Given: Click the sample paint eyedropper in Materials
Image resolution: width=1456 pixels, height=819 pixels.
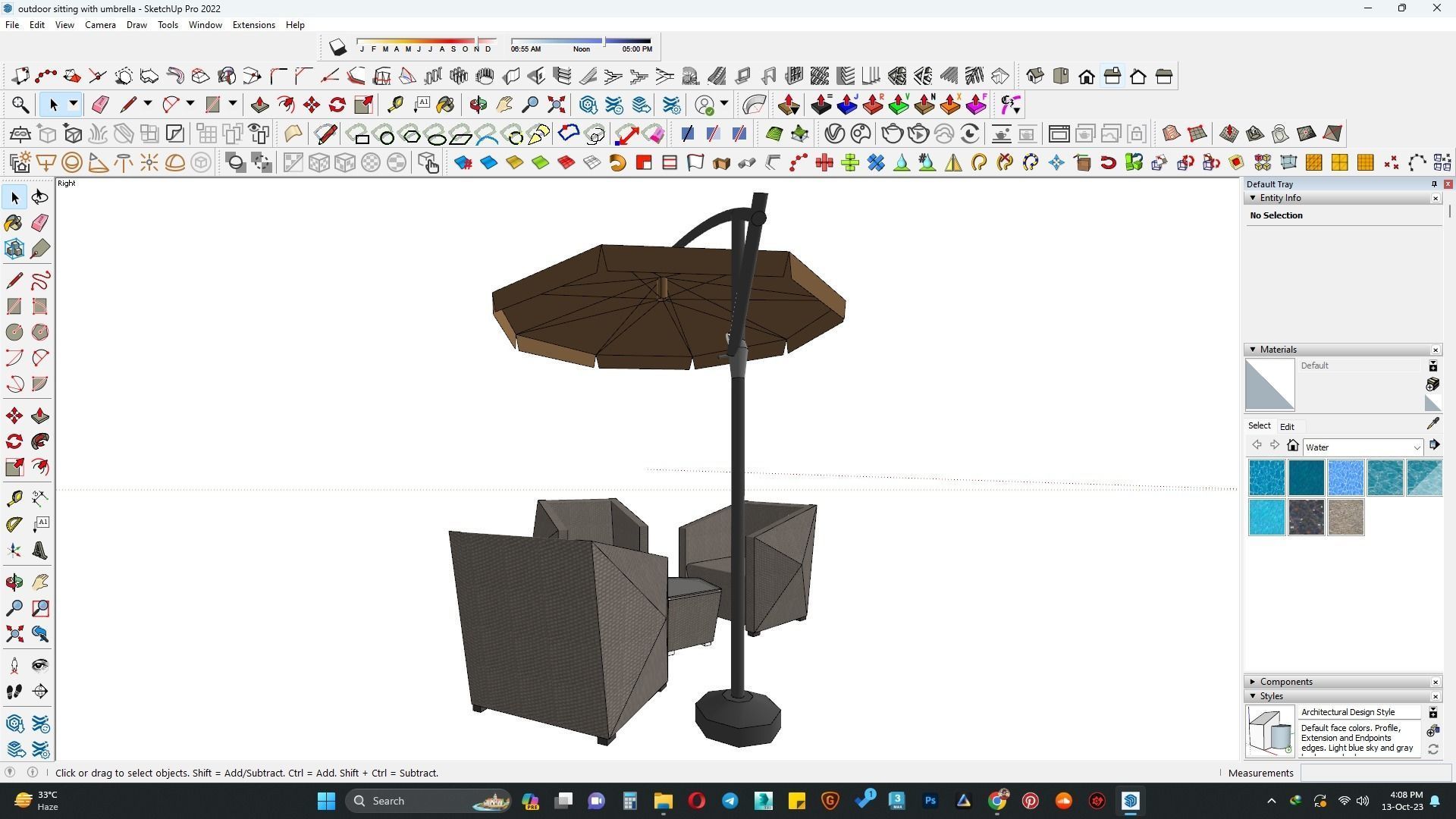Looking at the screenshot, I should (x=1433, y=424).
